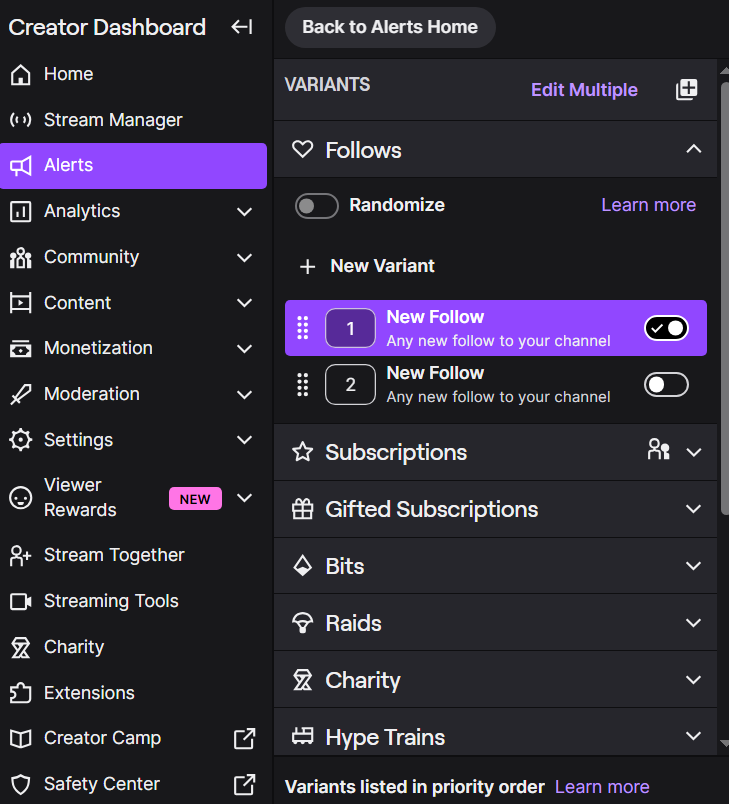Click the variants panel vertical scrollbar
This screenshot has width=729, height=804.
(724, 297)
